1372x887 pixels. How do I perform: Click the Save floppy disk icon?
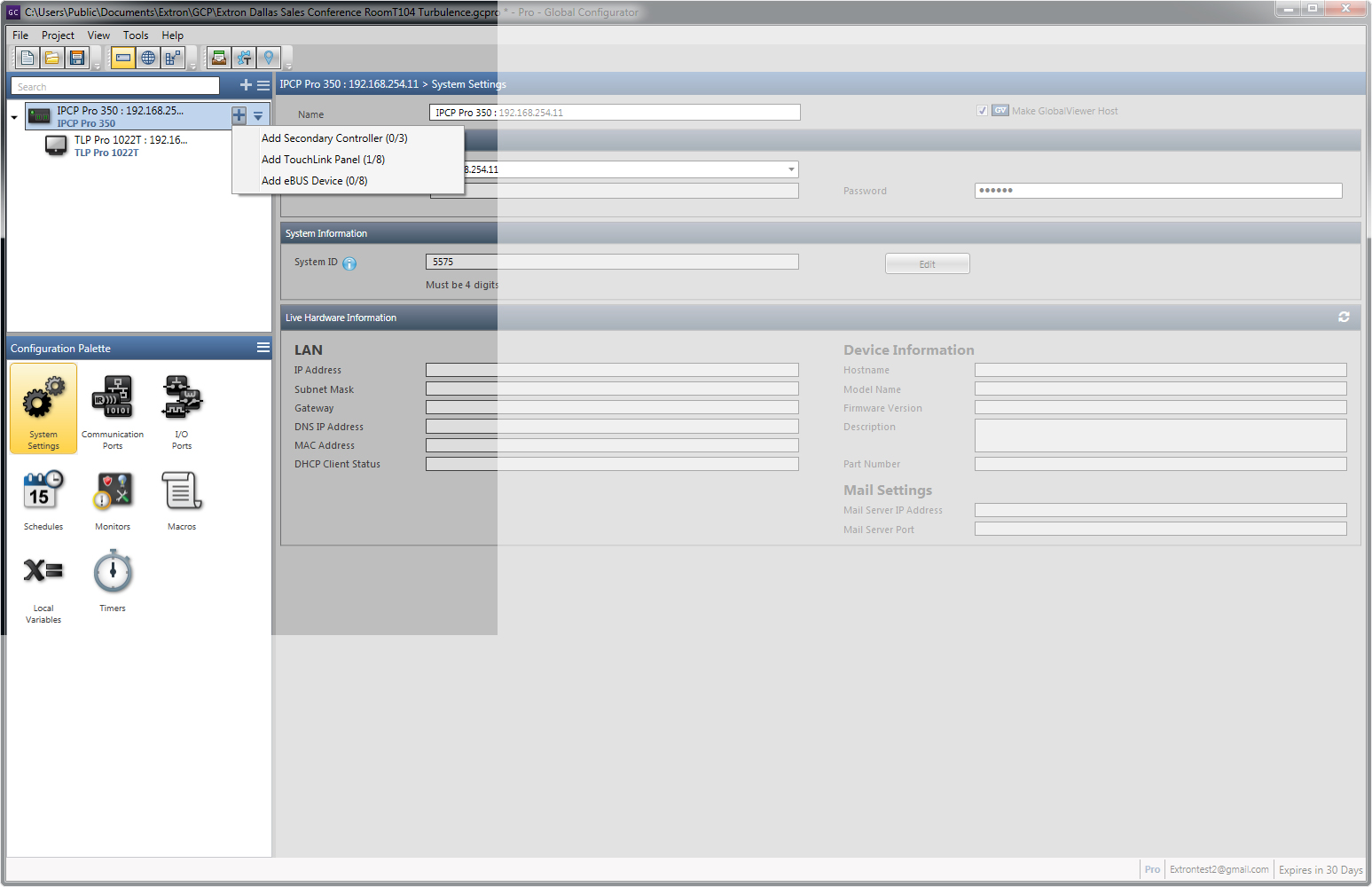tap(77, 59)
